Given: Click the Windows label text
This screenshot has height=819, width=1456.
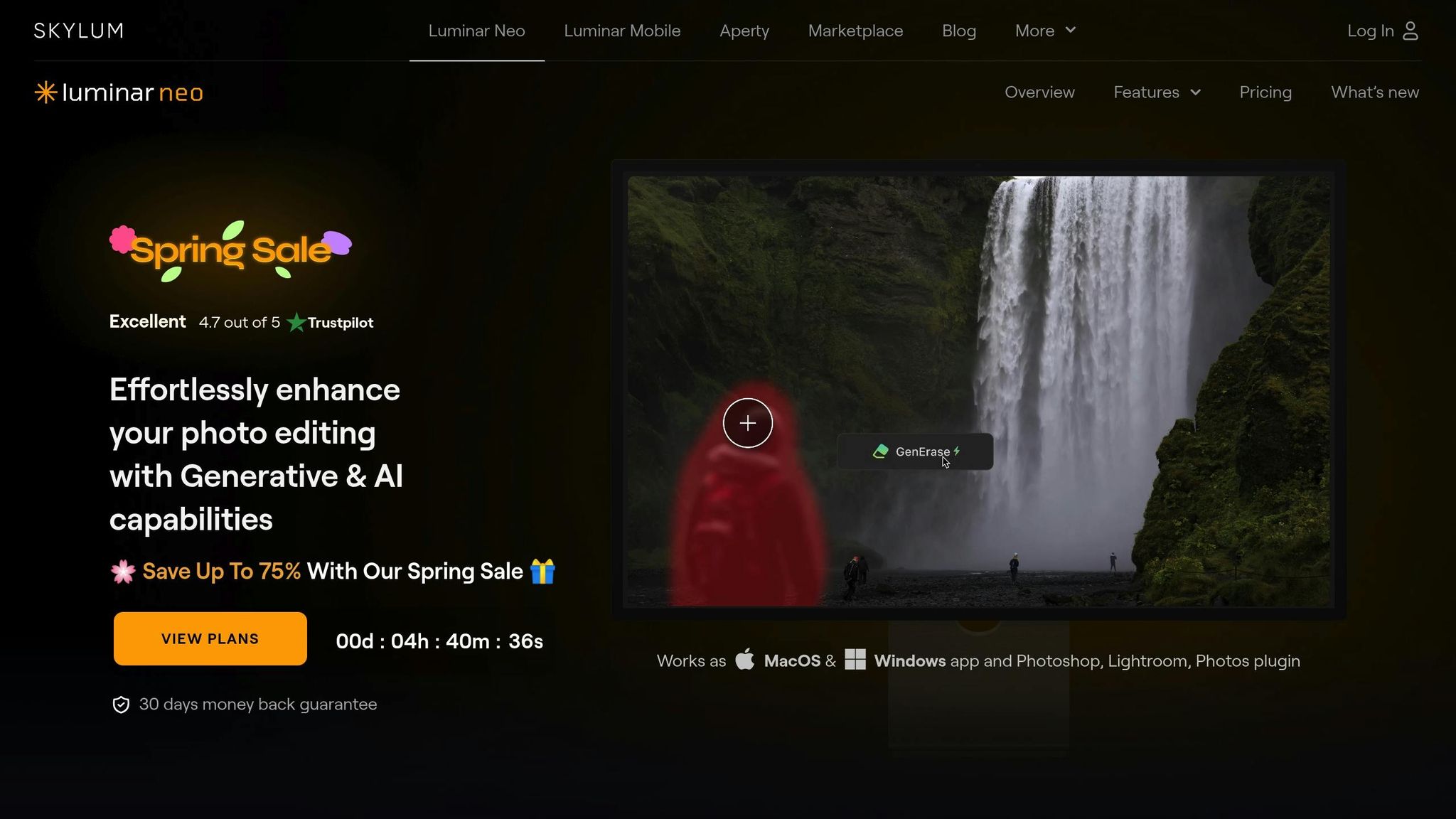Looking at the screenshot, I should tap(910, 661).
